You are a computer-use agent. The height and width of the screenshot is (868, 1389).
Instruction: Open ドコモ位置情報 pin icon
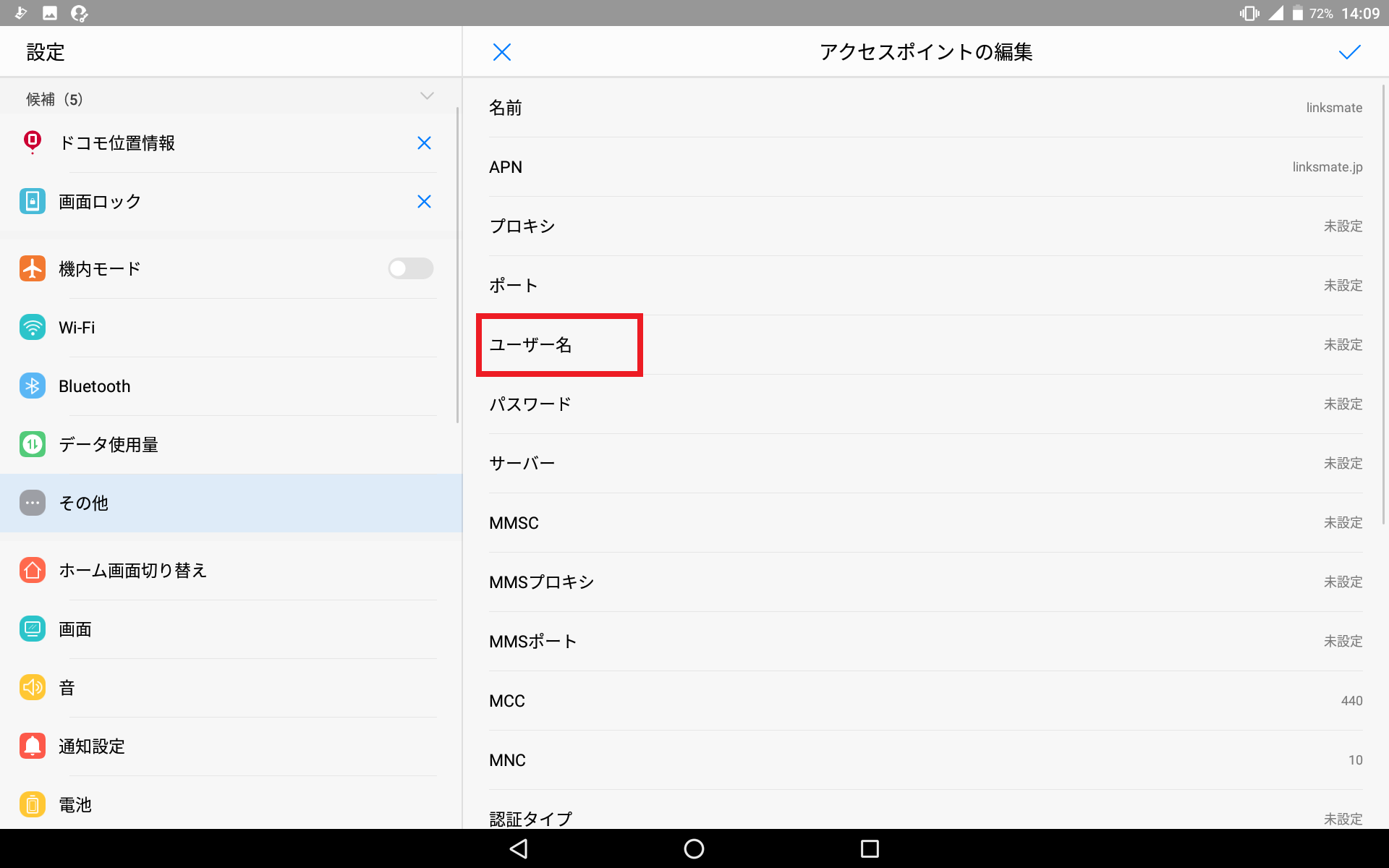pyautogui.click(x=33, y=142)
